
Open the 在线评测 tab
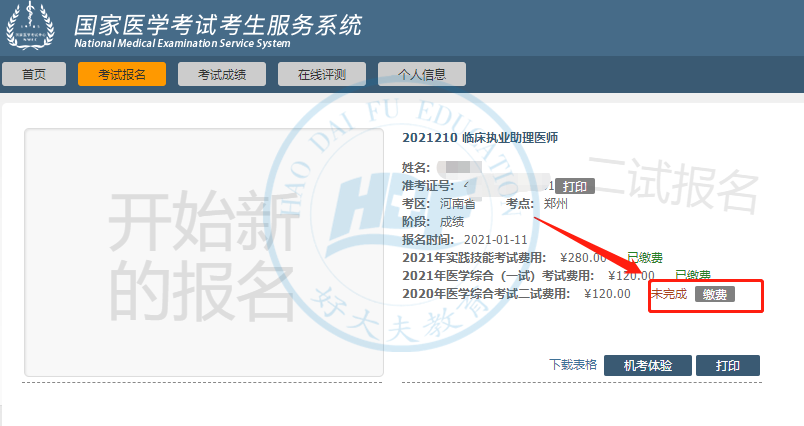(x=322, y=74)
